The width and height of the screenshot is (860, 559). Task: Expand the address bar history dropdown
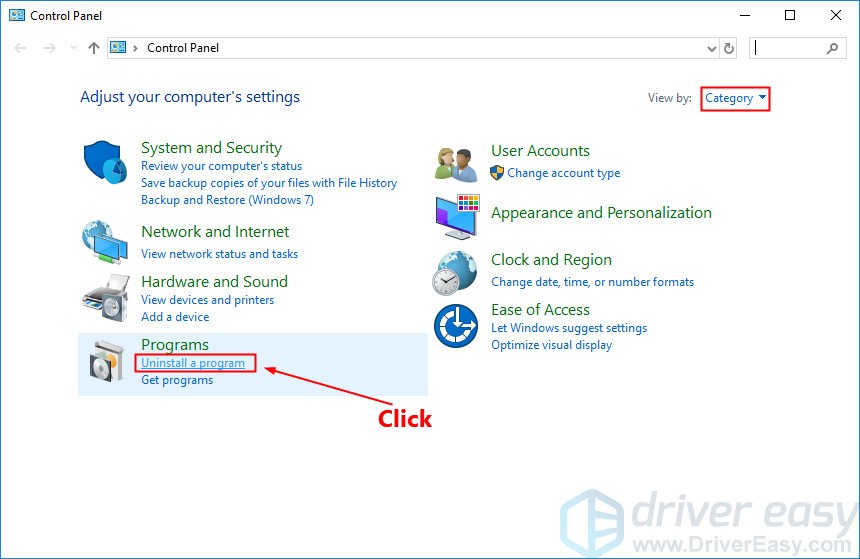(x=711, y=48)
